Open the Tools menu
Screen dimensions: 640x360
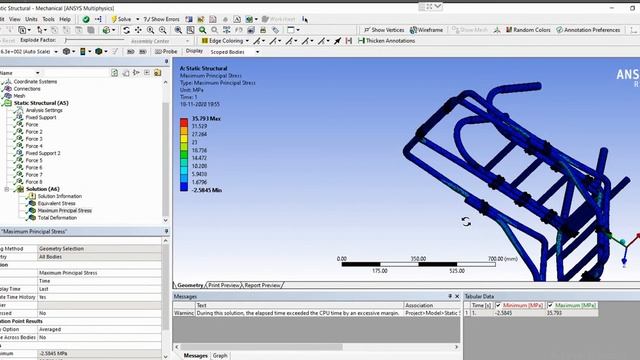point(48,19)
